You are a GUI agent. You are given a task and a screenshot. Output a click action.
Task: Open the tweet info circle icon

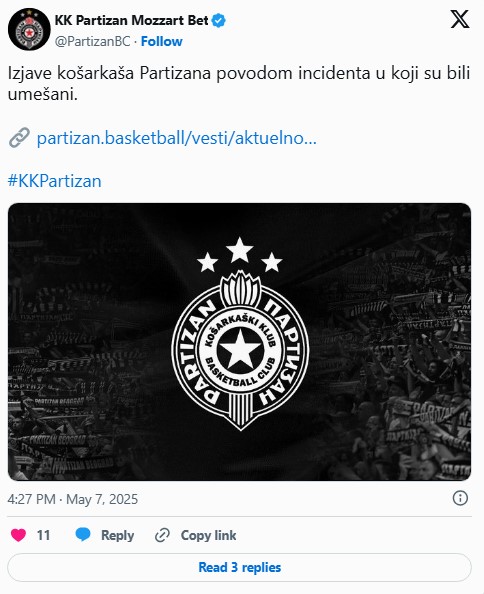[460, 498]
